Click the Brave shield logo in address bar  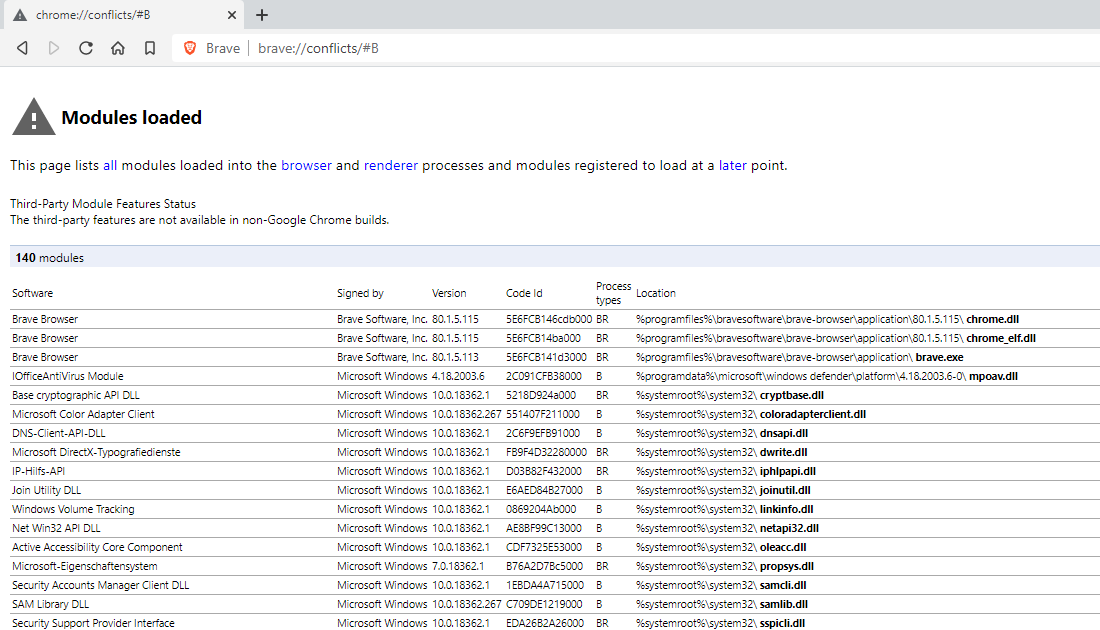coord(190,48)
